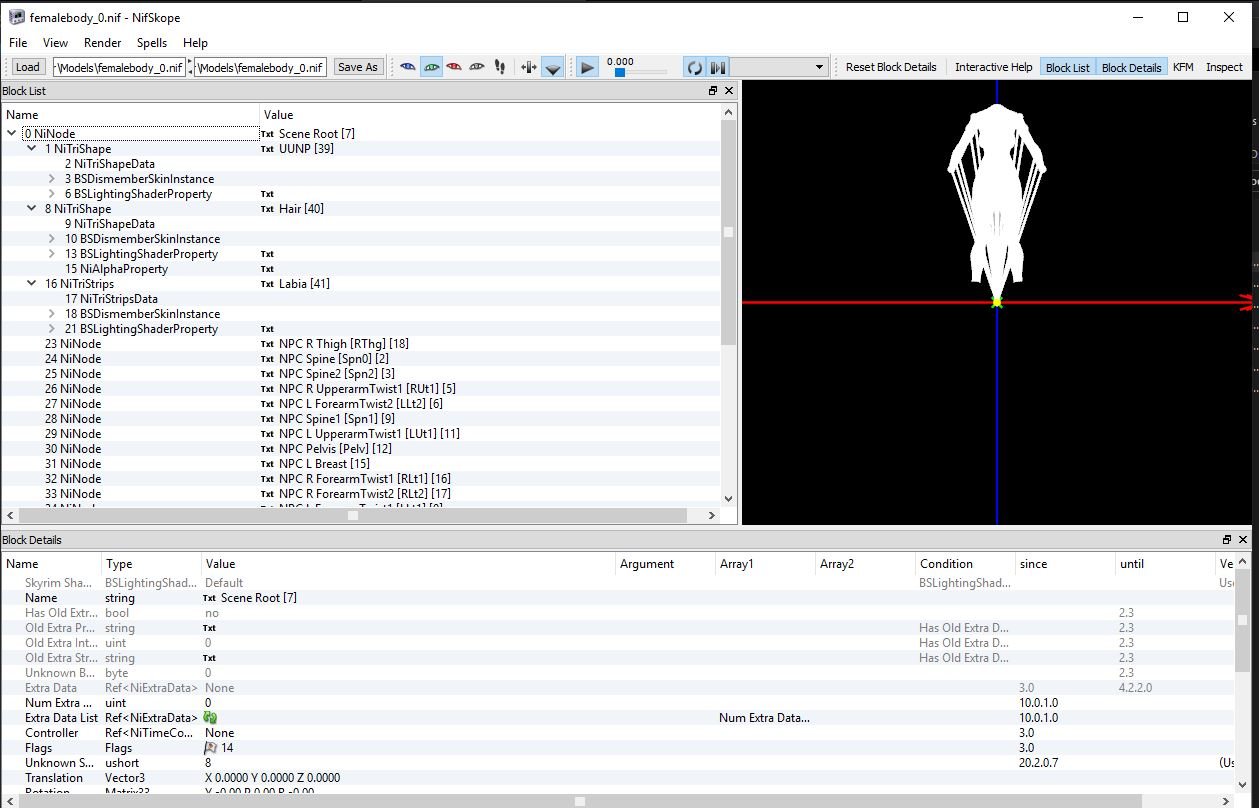Toggle the green eye view icon

pos(431,67)
